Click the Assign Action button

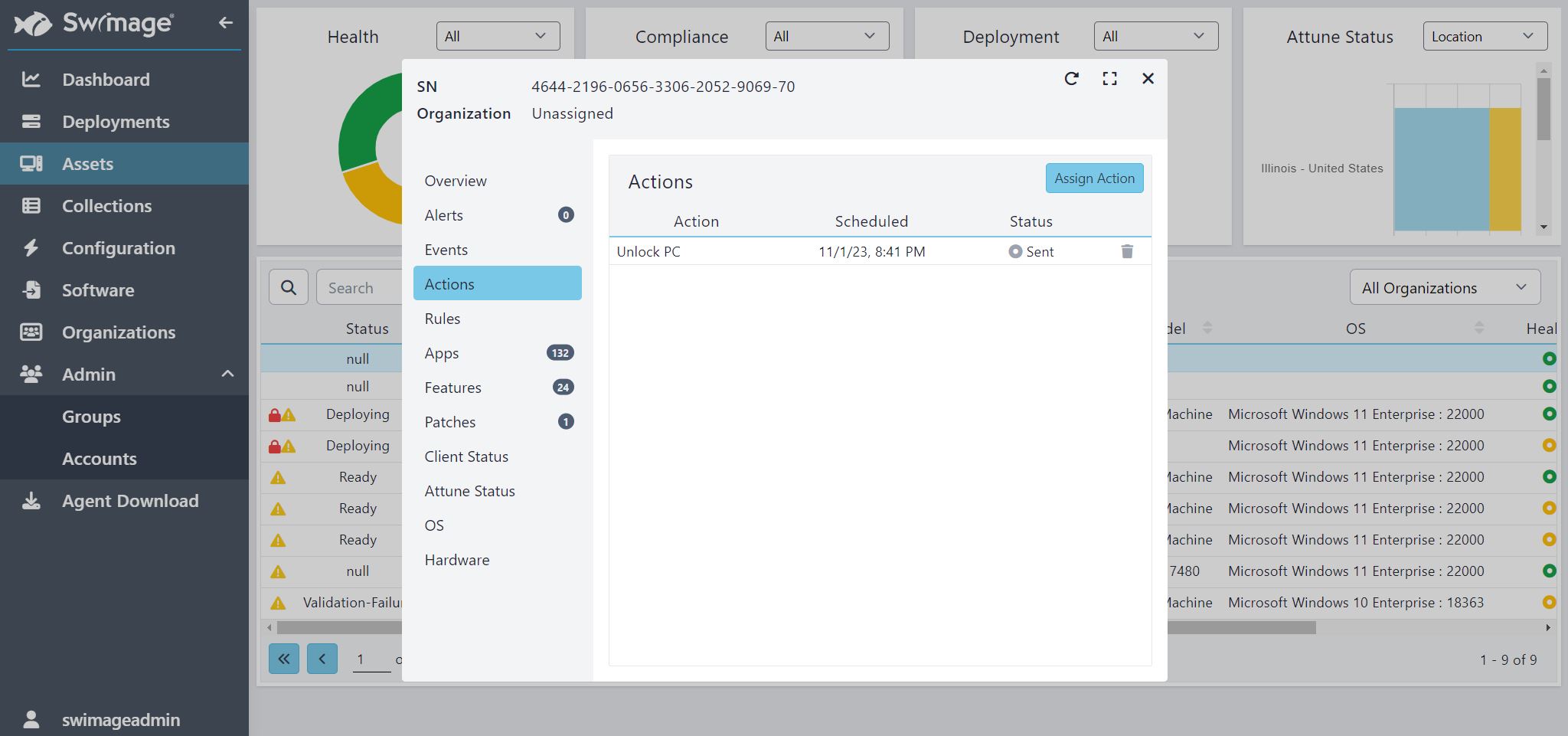click(x=1094, y=178)
